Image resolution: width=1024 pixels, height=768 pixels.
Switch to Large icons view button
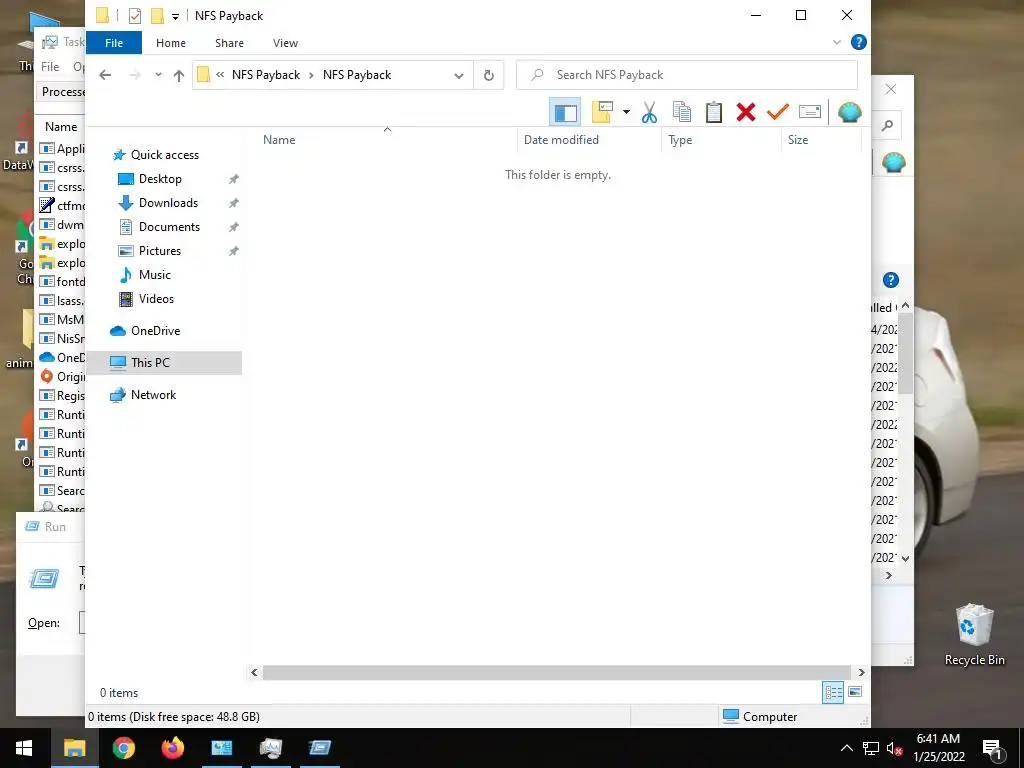(855, 692)
